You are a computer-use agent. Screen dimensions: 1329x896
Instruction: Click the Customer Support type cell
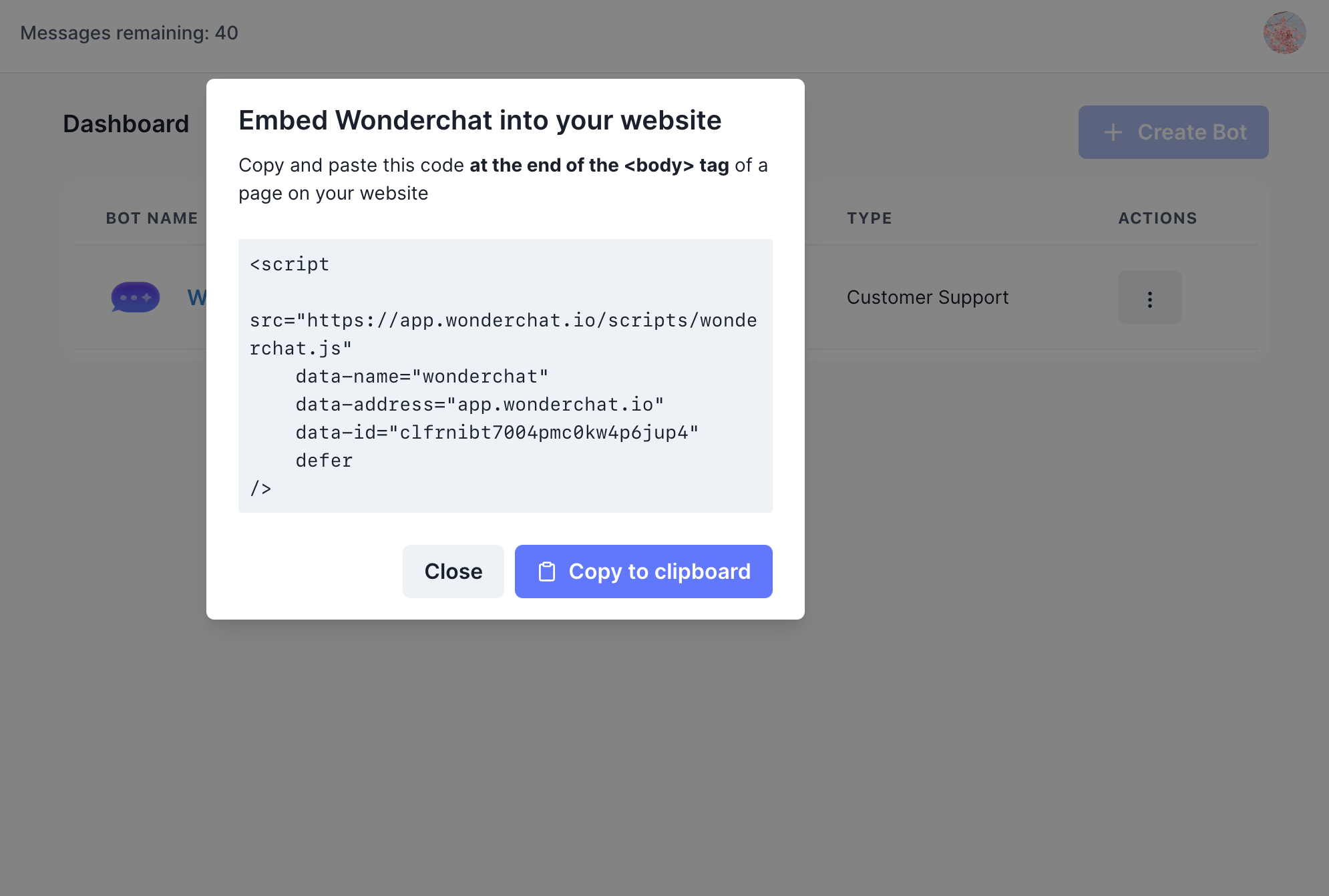(x=927, y=297)
